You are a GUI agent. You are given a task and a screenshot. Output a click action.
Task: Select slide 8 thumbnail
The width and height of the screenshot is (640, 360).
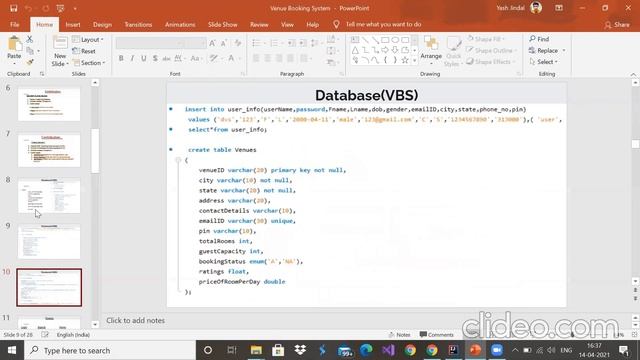(49, 196)
